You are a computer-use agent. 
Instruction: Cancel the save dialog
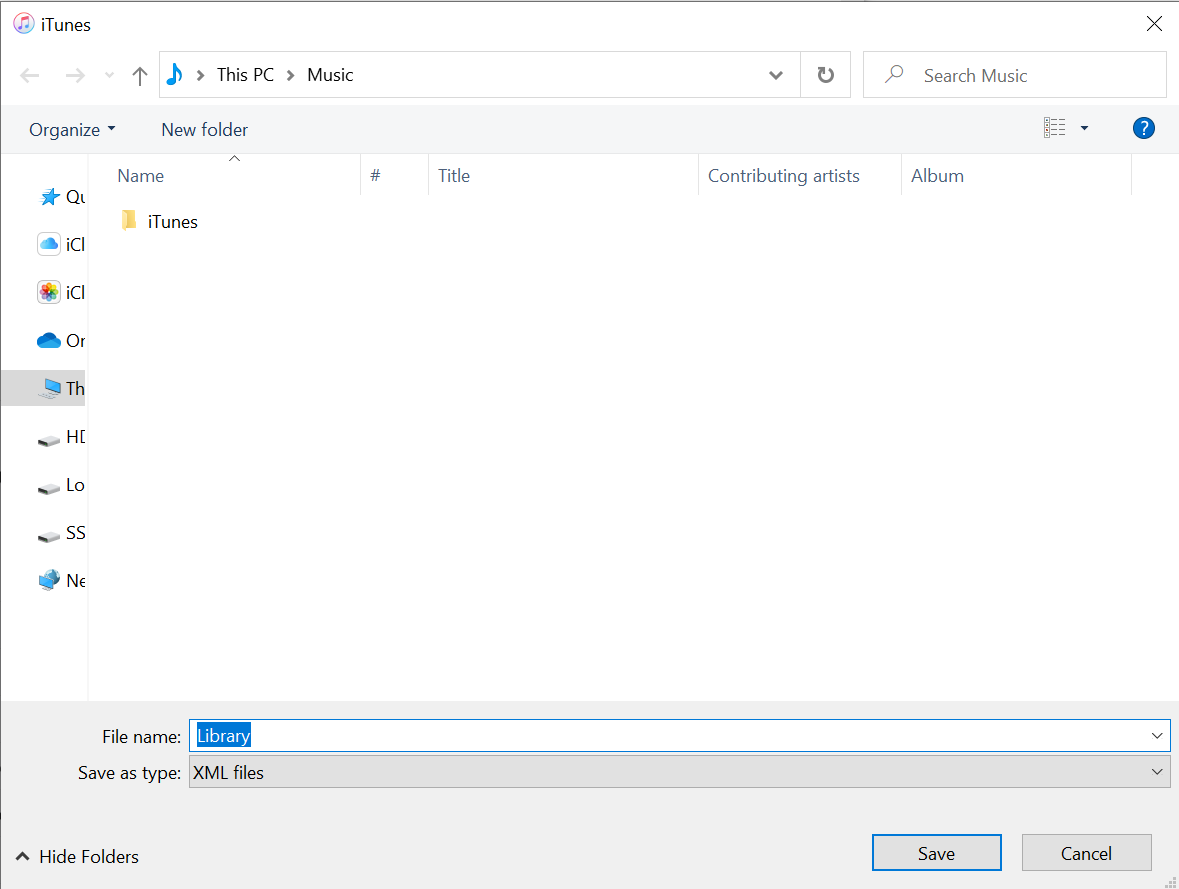tap(1086, 853)
